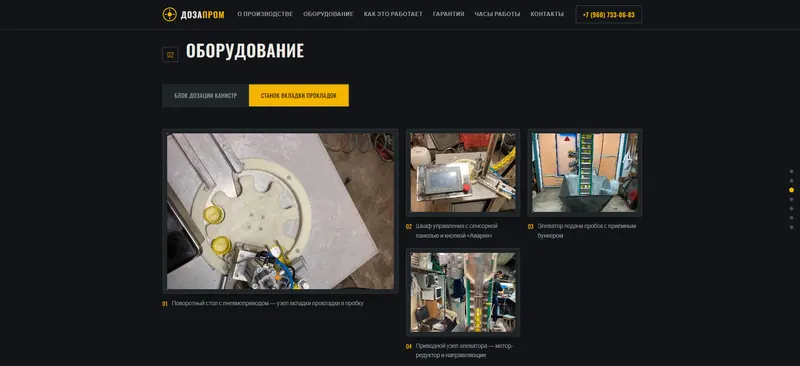Open the elevator drive unit photo
The width and height of the screenshot is (800, 366).
coord(463,292)
